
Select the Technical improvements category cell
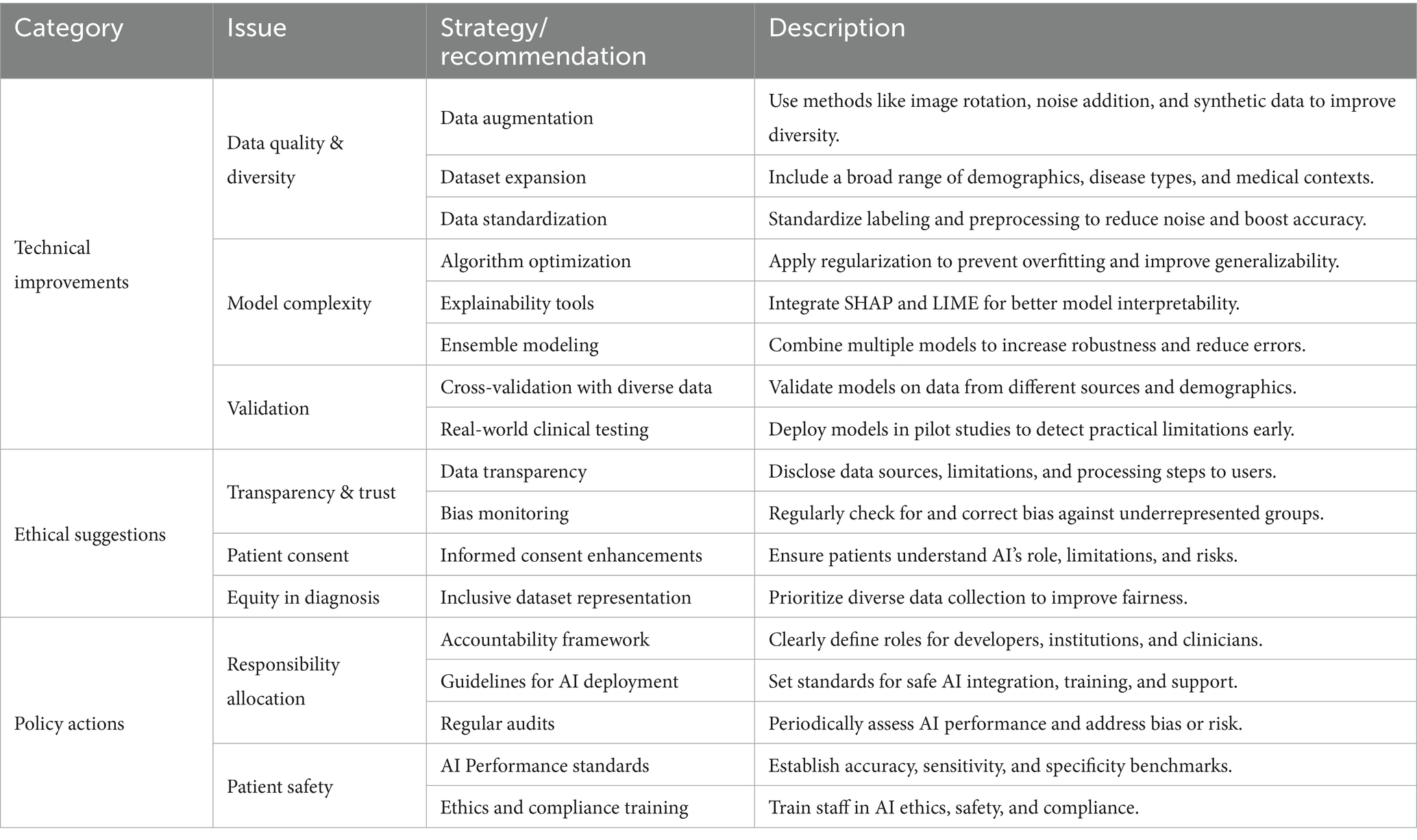[x=71, y=264]
